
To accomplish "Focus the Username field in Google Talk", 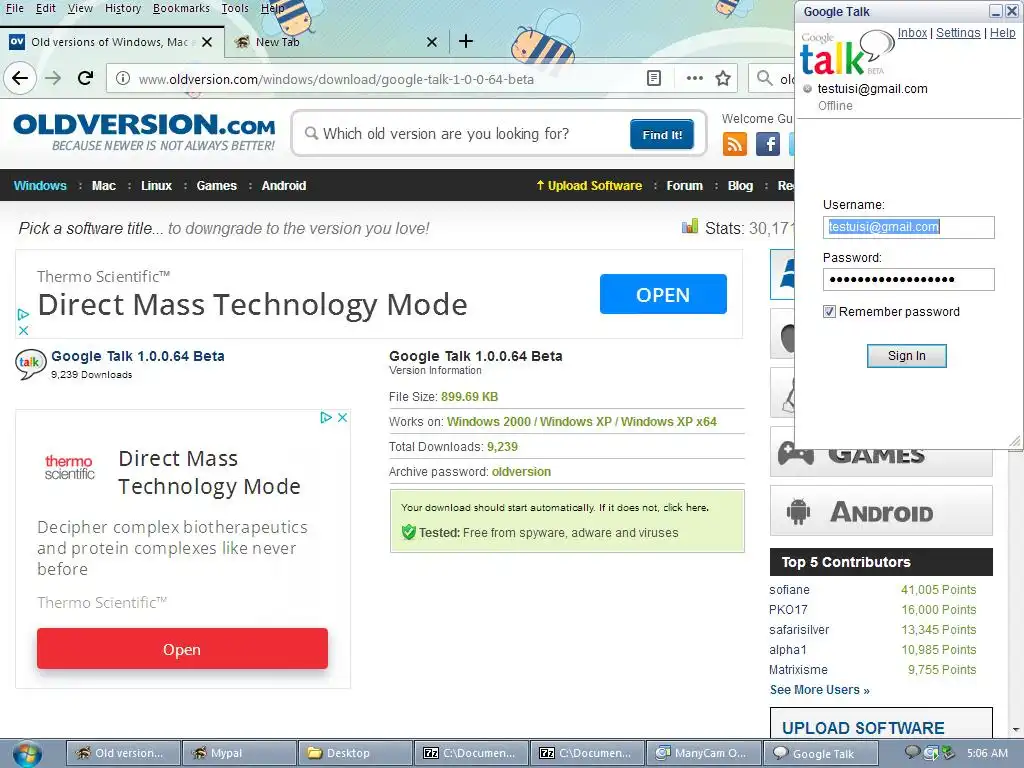I will pos(908,227).
